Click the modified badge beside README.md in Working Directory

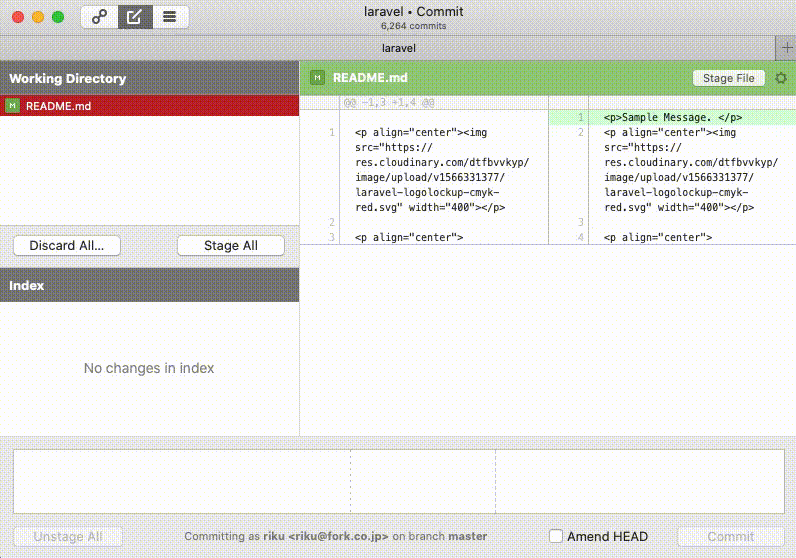pyautogui.click(x=12, y=106)
